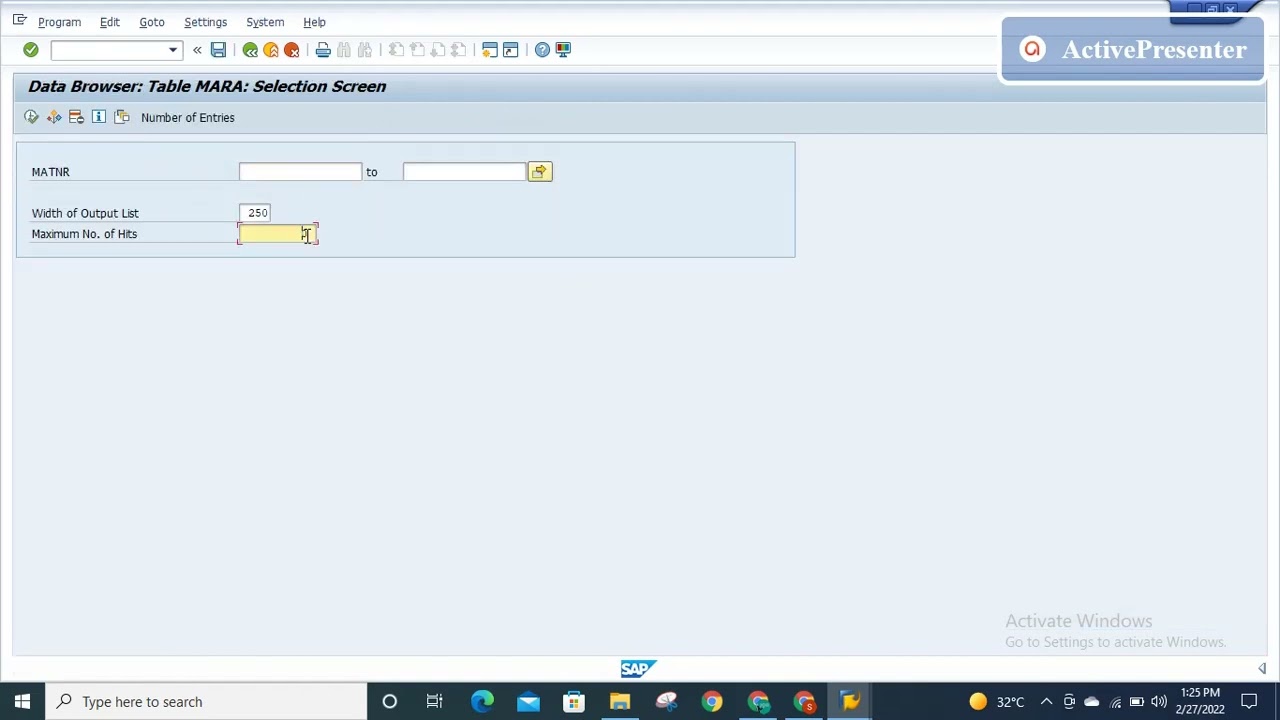Image resolution: width=1280 pixels, height=720 pixels.
Task: Click the weather widget showing 32°C
Action: click(996, 702)
